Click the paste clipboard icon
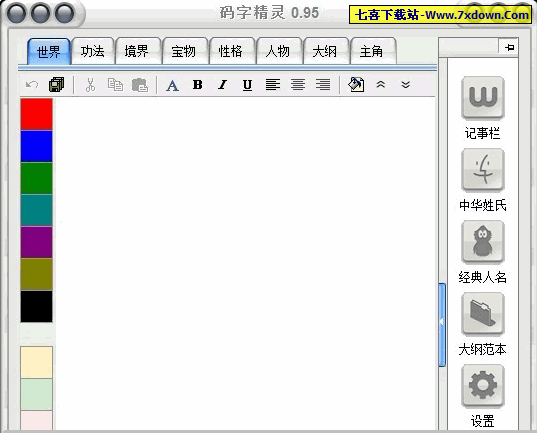 (140, 85)
